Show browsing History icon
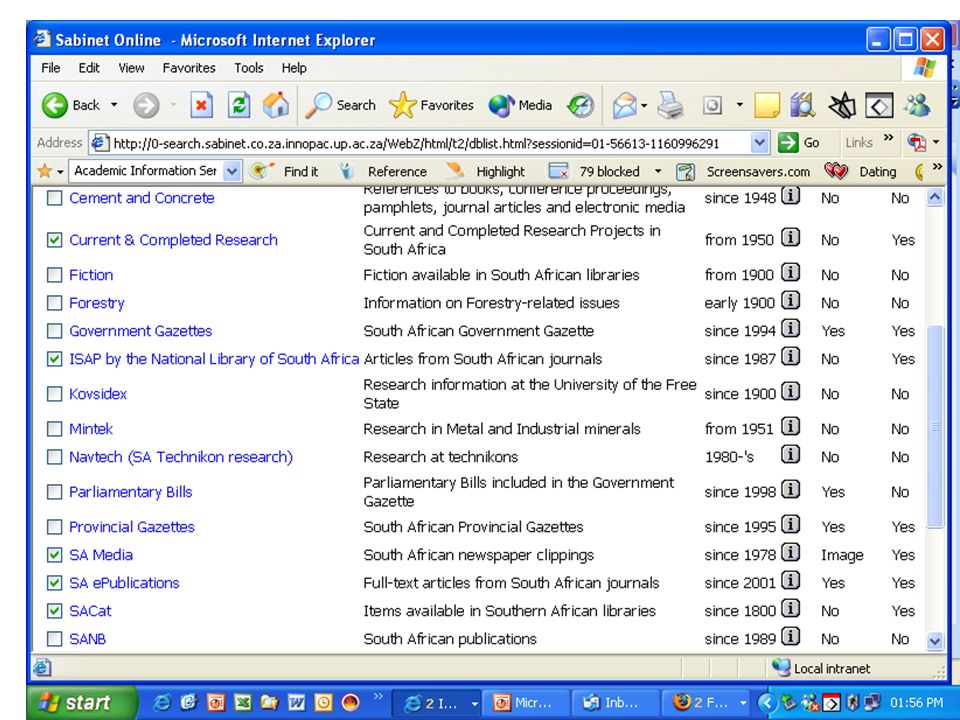 [580, 105]
